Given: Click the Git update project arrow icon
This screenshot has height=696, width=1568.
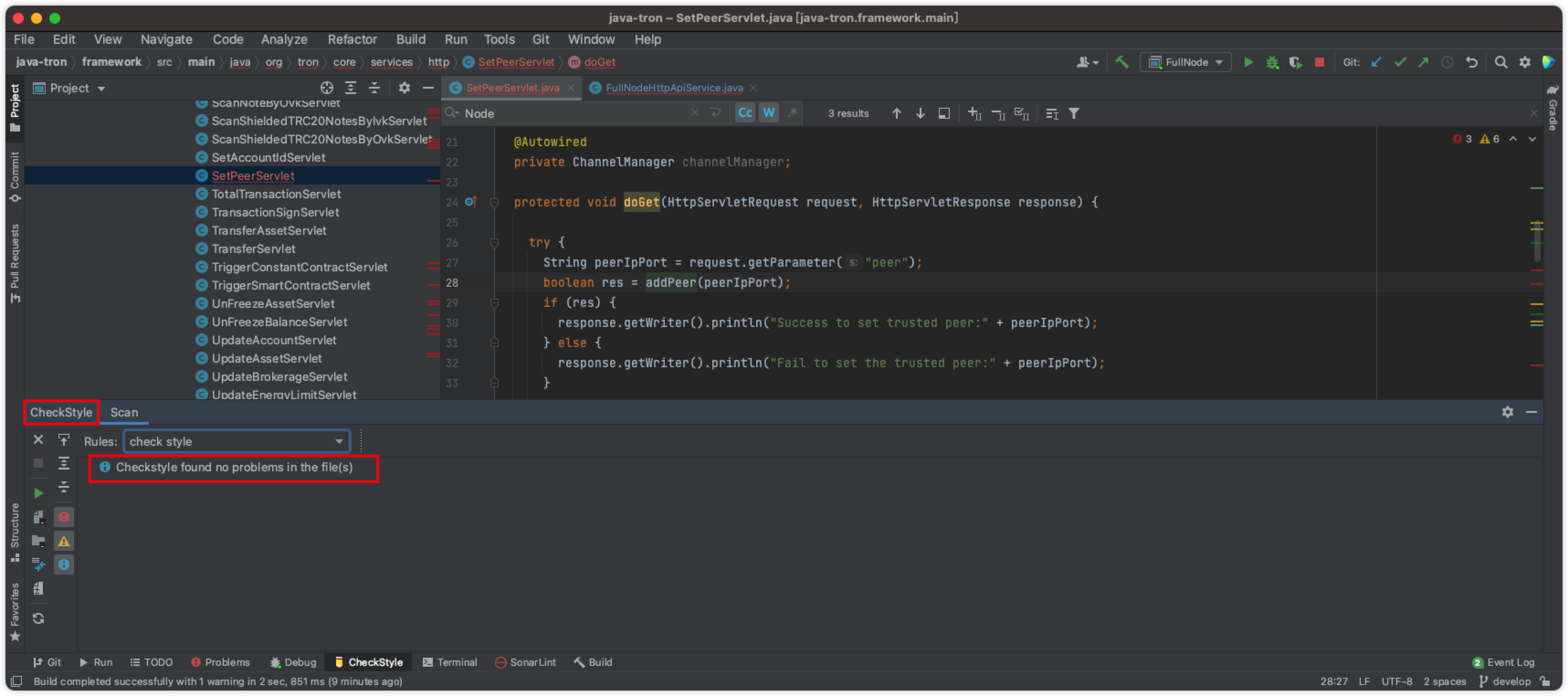Looking at the screenshot, I should pos(1376,62).
